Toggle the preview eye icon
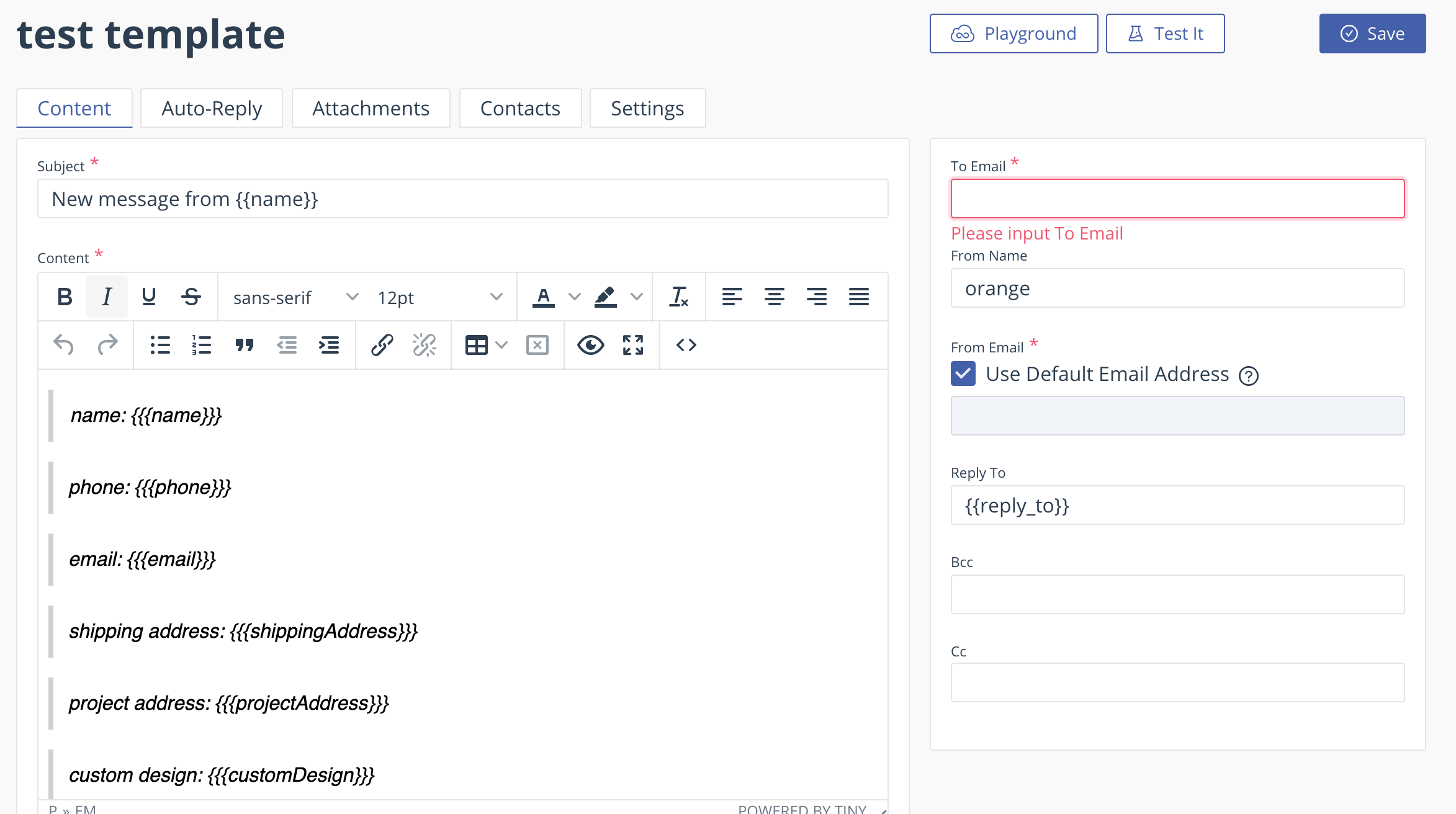Screen dimensions: 1456x814 pos(590,345)
